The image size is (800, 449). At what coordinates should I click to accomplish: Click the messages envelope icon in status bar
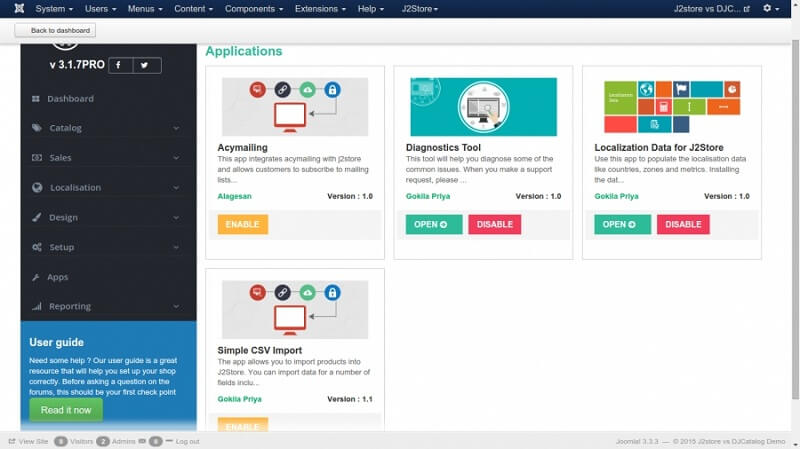(x=142, y=441)
